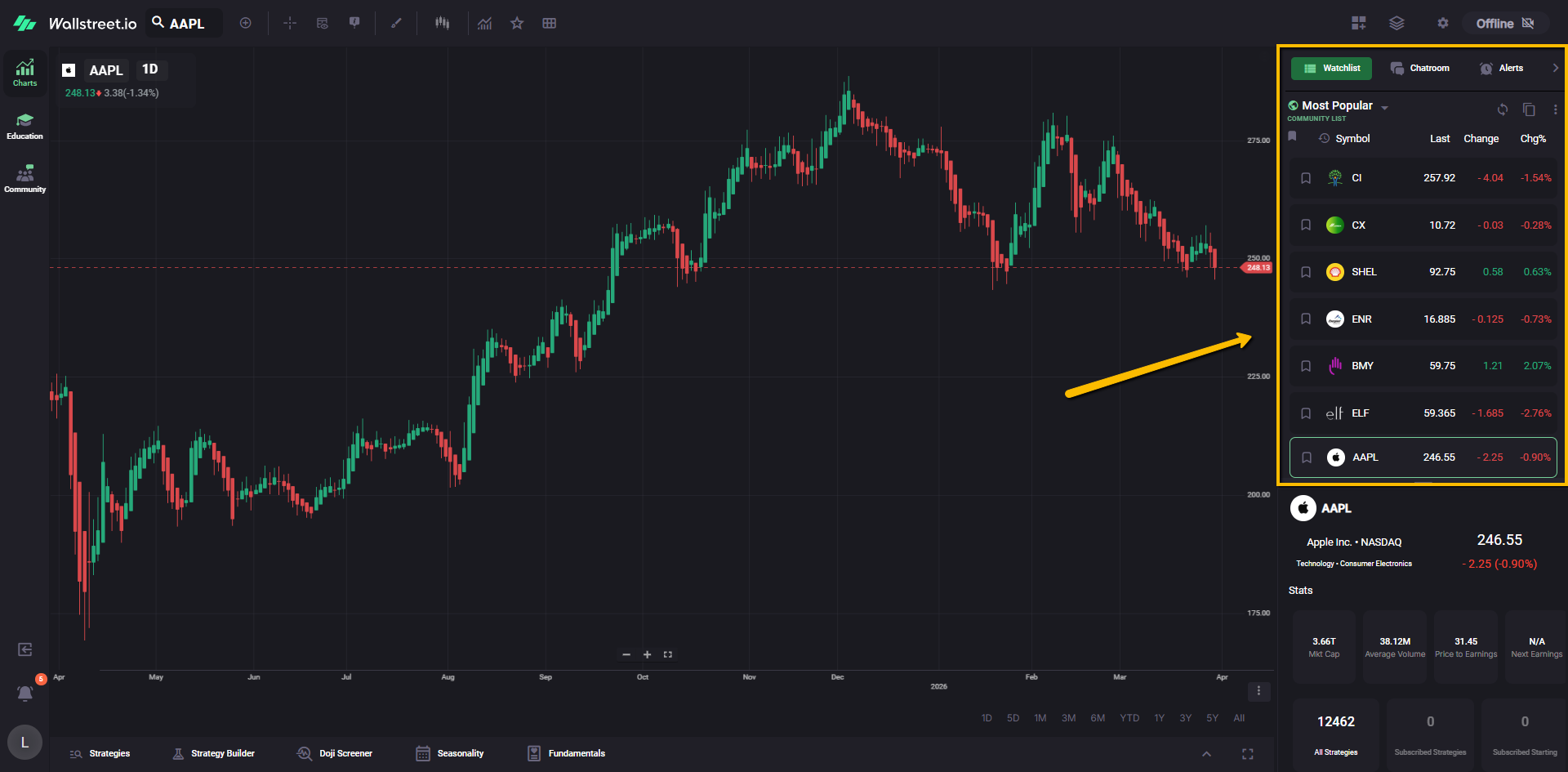
Task: Expand the Most Popular list dropdown
Action: pyautogui.click(x=1384, y=108)
